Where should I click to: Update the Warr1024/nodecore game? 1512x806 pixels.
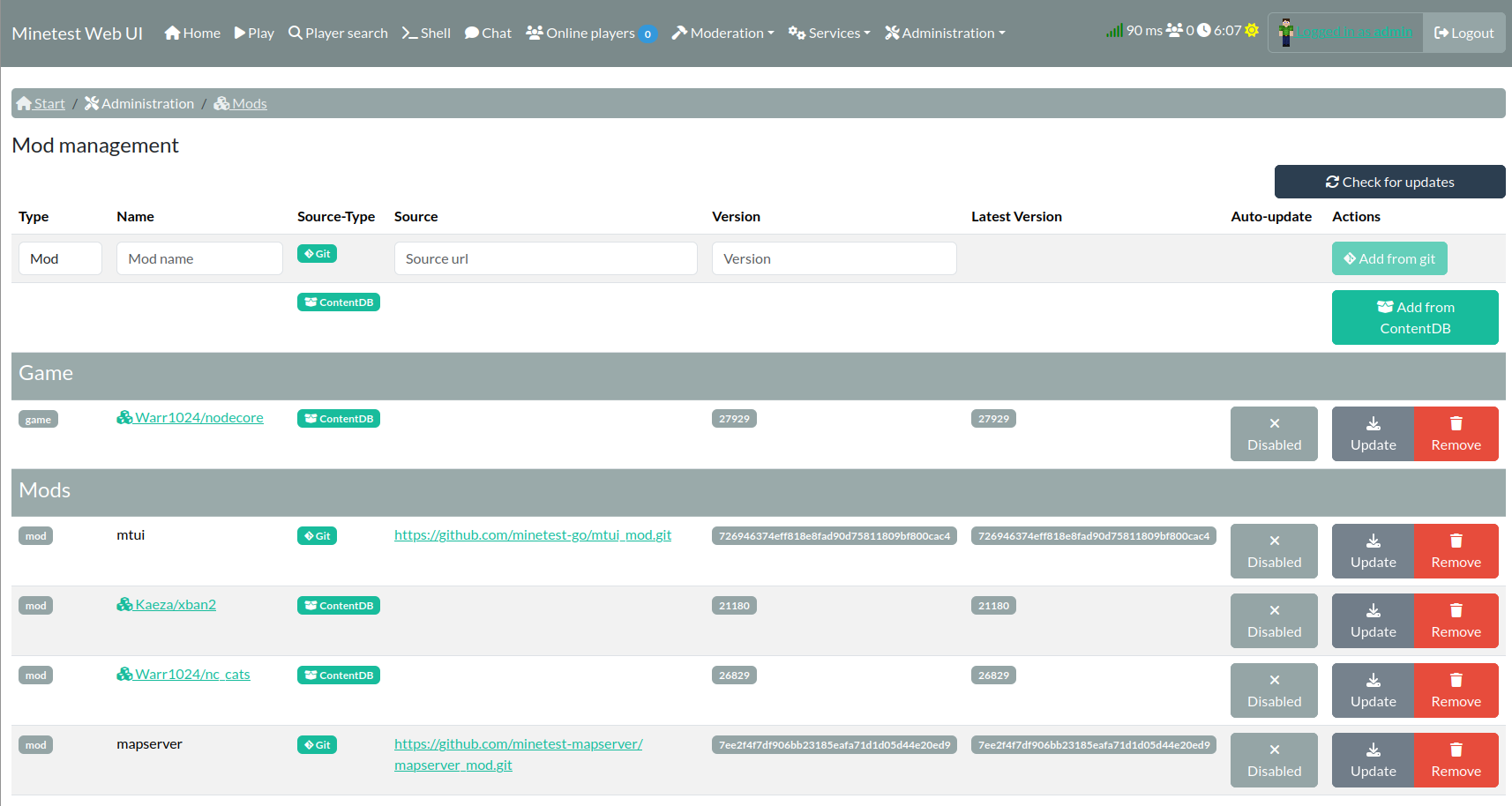click(1373, 434)
